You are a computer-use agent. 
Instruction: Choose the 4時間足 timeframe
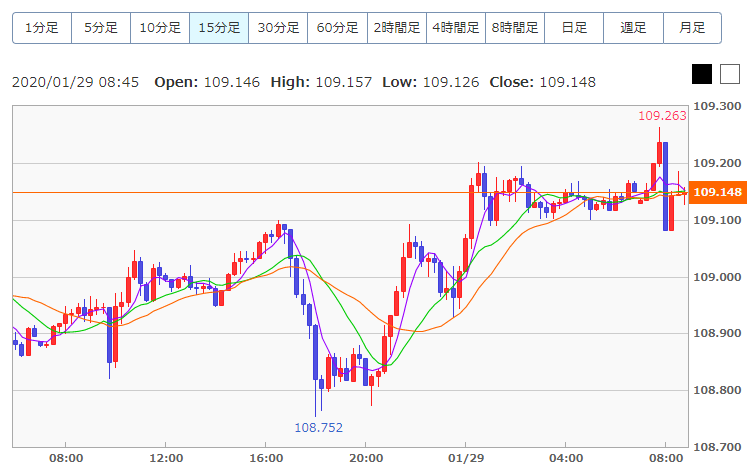(x=456, y=28)
